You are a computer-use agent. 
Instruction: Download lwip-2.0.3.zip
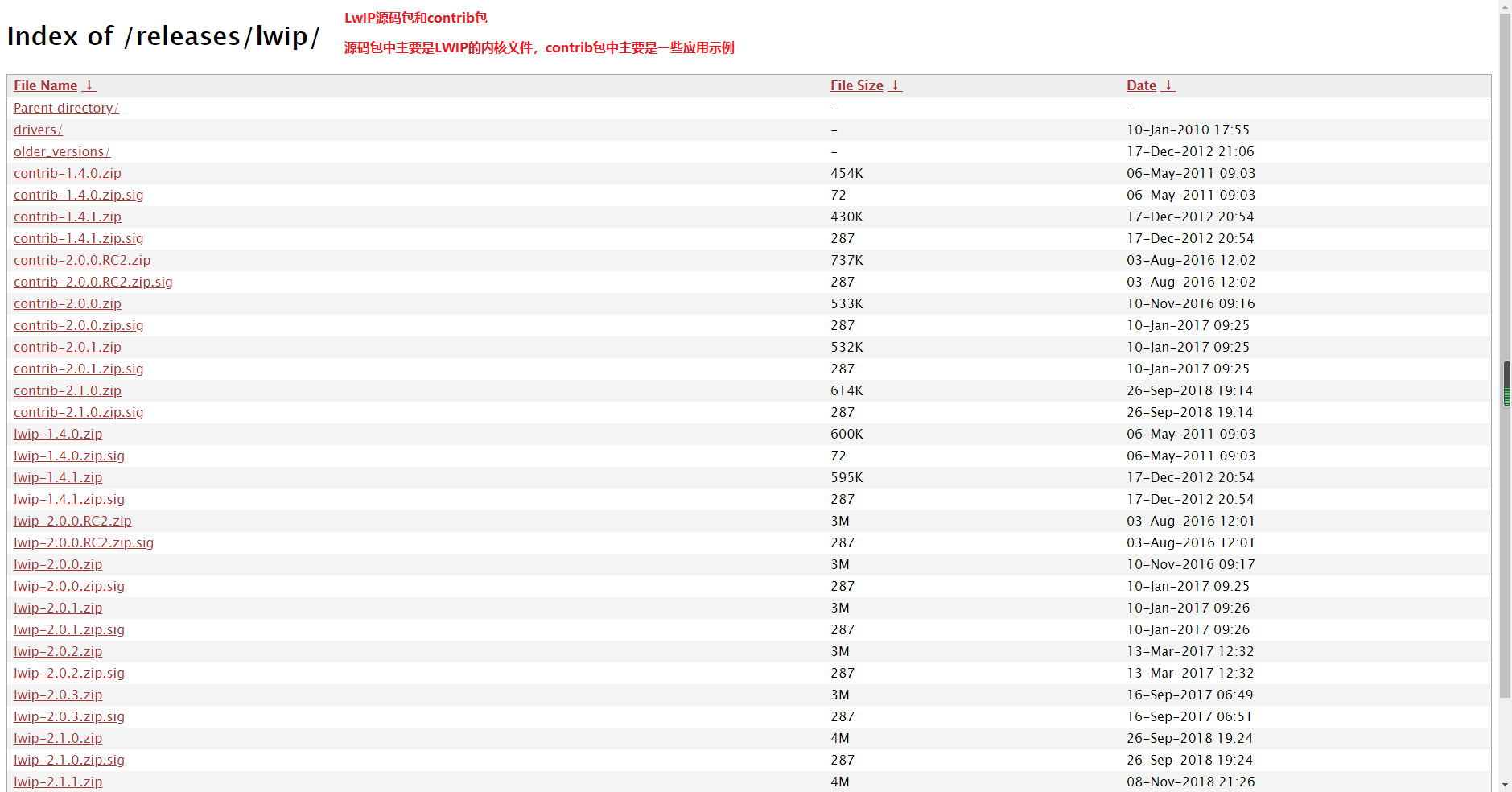tap(58, 695)
